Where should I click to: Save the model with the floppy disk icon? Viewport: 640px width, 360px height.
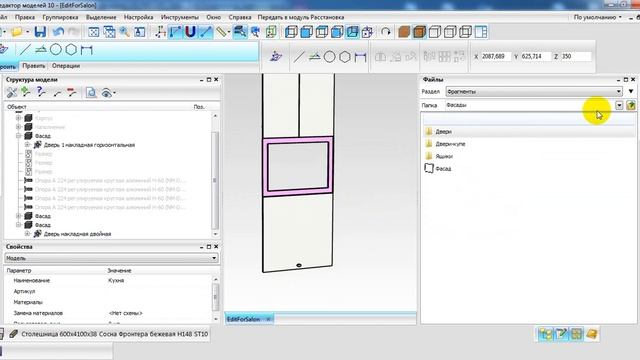[40, 32]
